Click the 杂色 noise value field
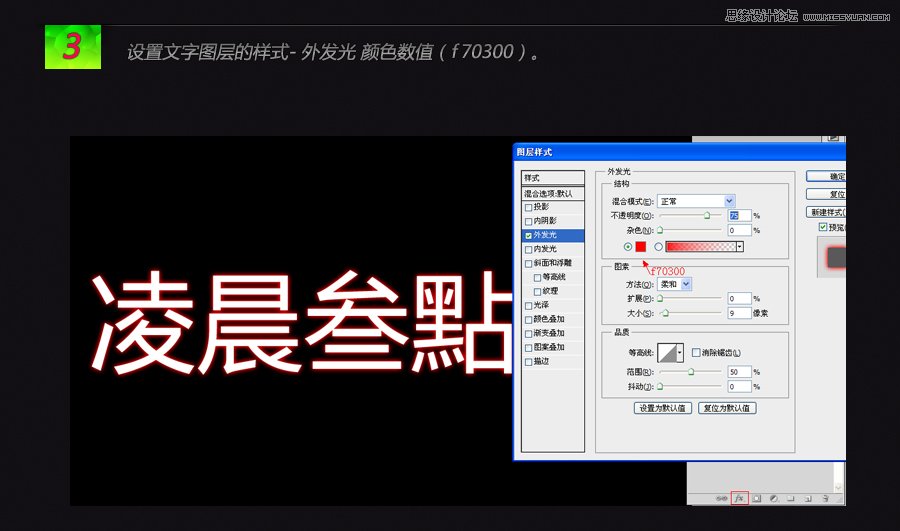The height and width of the screenshot is (531, 900). point(739,230)
